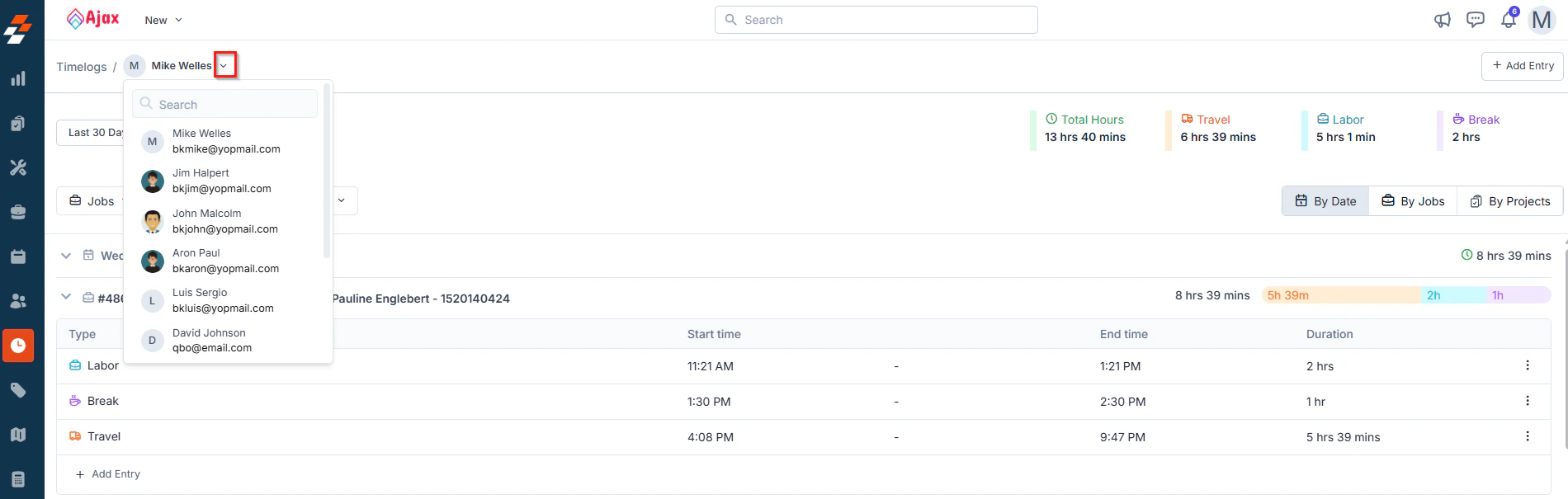Open the tools wrench sidebar icon
The image size is (1568, 499).
(18, 168)
